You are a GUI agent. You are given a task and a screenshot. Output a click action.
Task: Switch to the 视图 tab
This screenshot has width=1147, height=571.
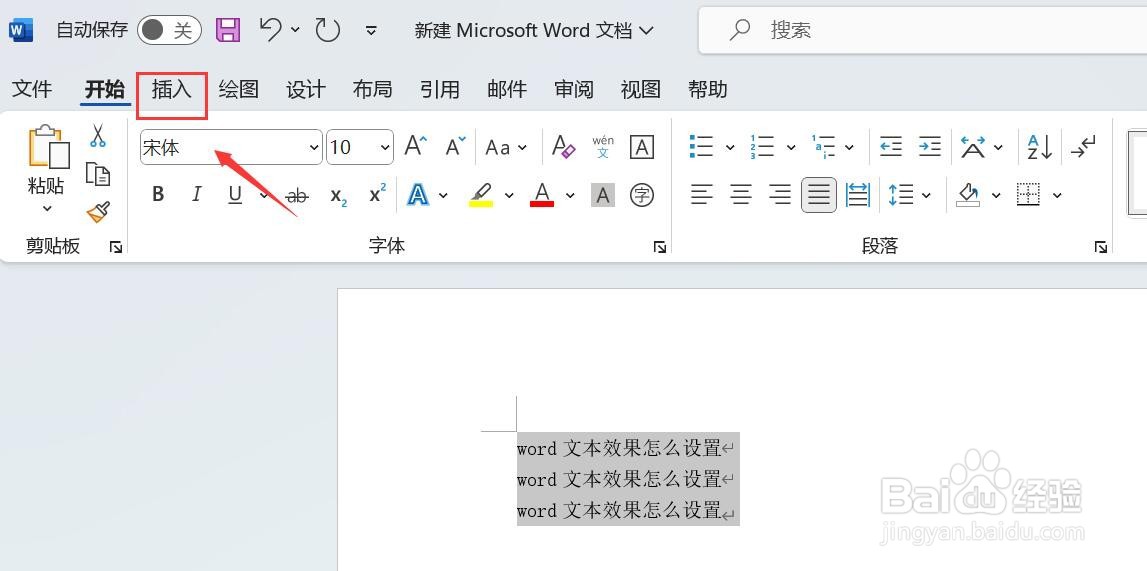[641, 89]
